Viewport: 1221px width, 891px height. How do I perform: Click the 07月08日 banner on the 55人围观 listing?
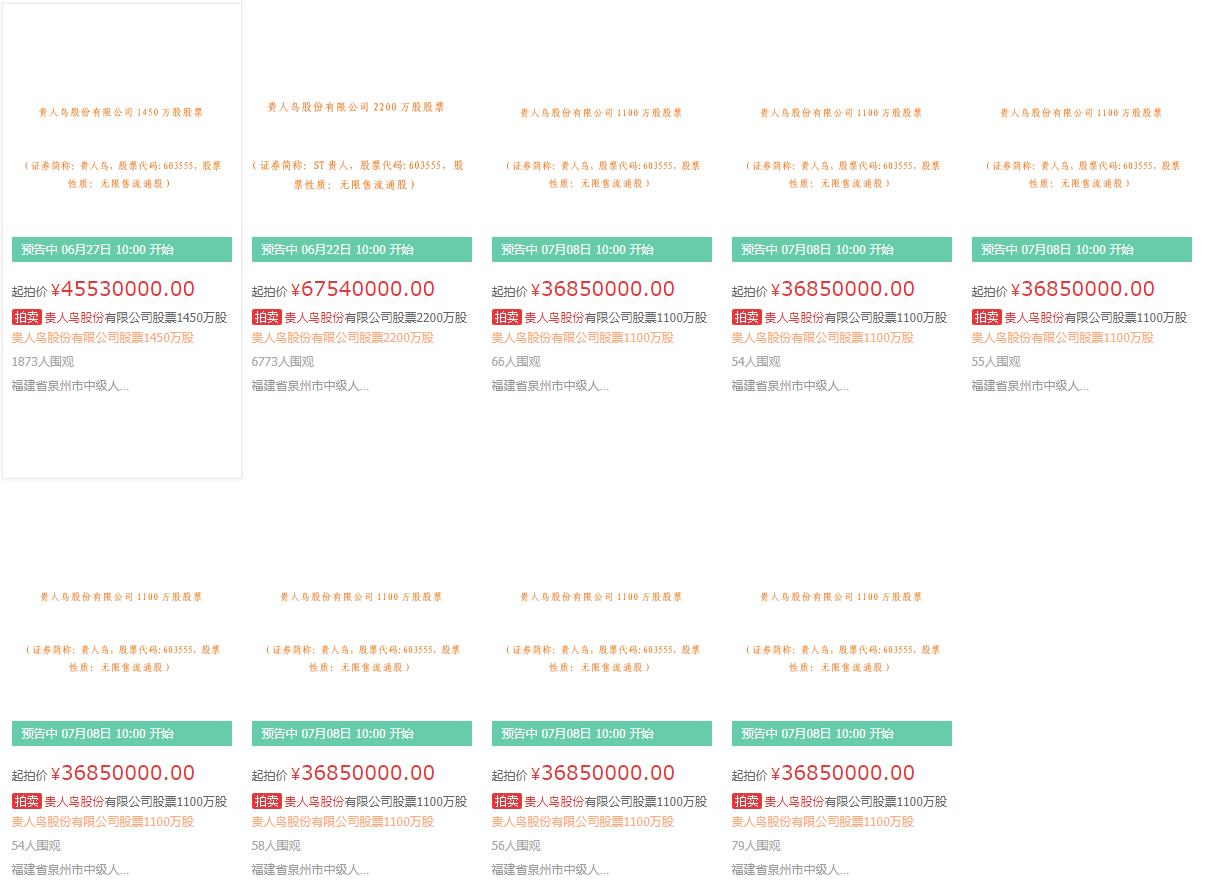(1082, 250)
